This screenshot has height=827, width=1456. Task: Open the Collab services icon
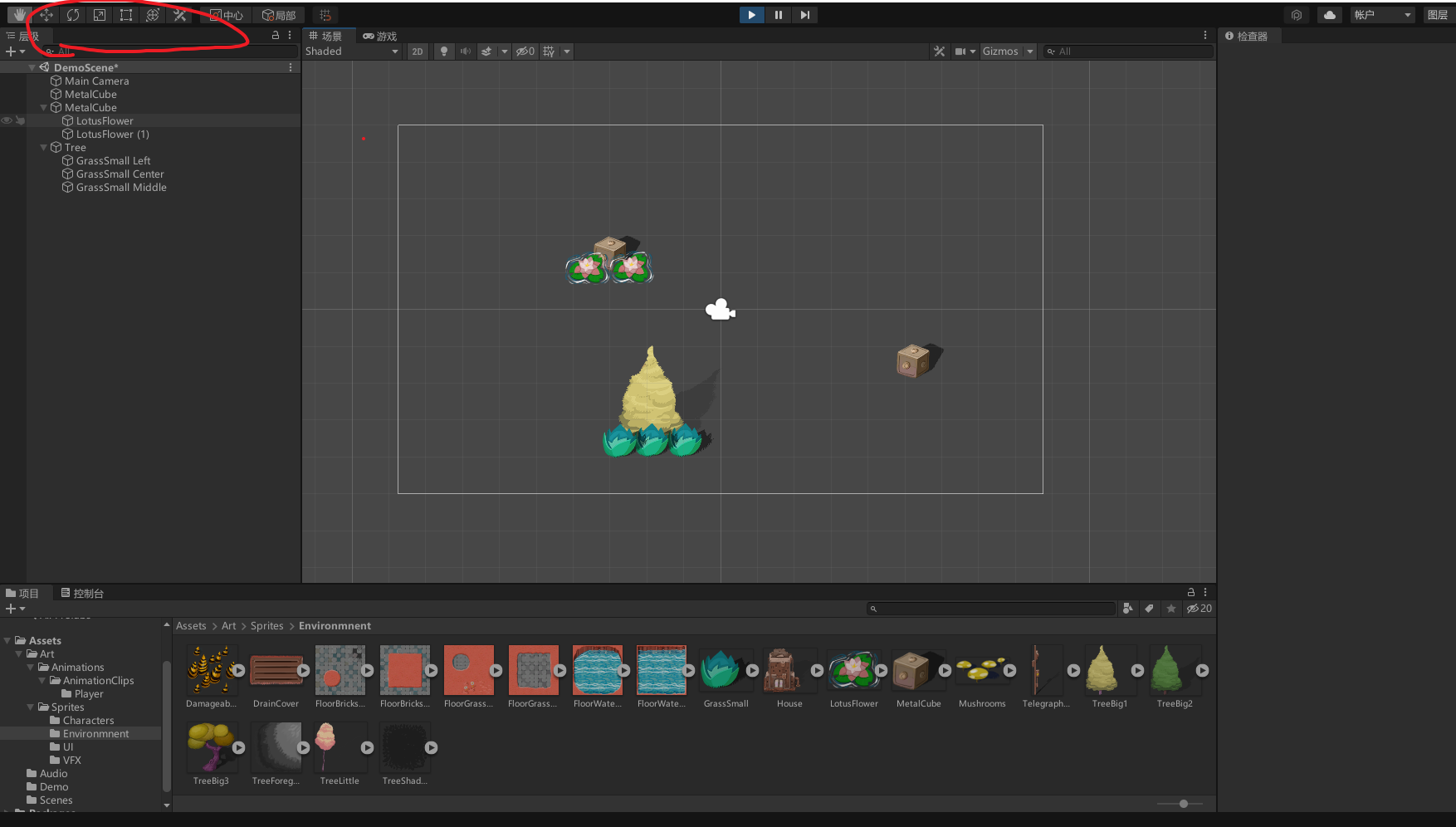click(x=1297, y=15)
